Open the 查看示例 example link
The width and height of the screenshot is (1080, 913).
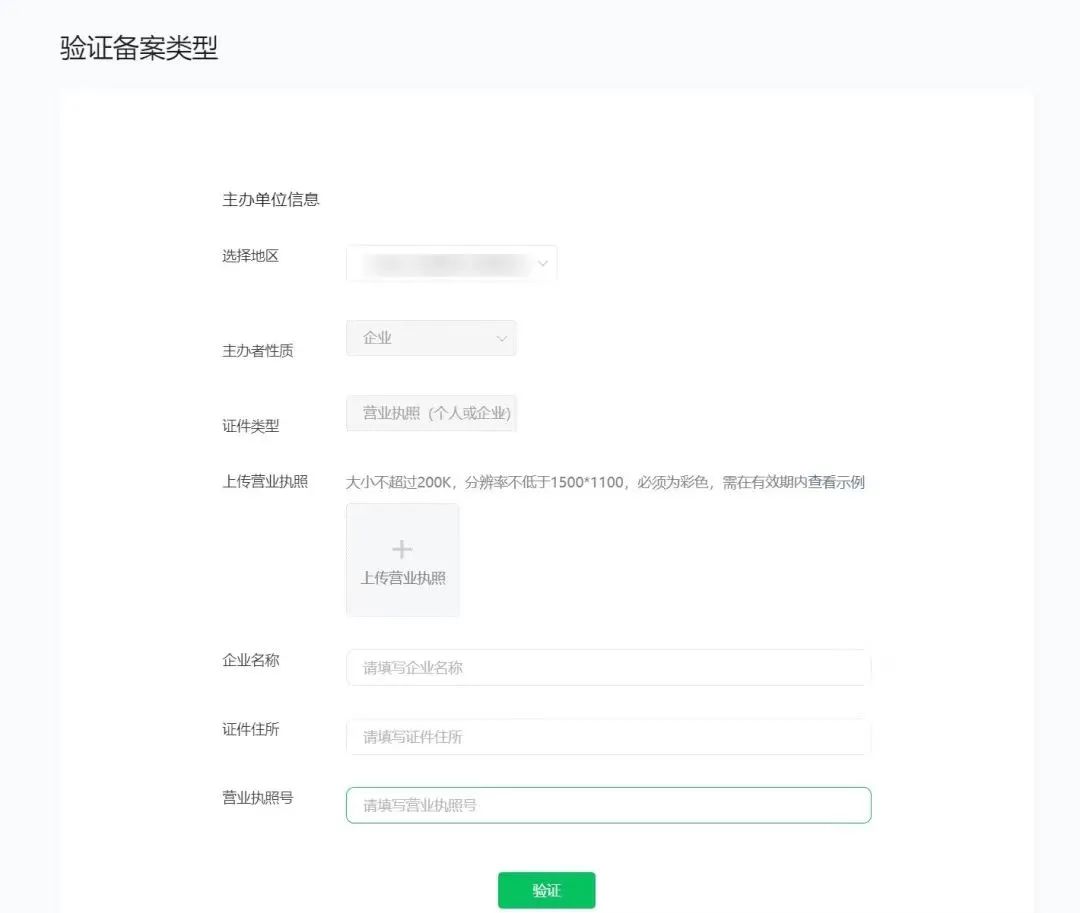click(836, 482)
